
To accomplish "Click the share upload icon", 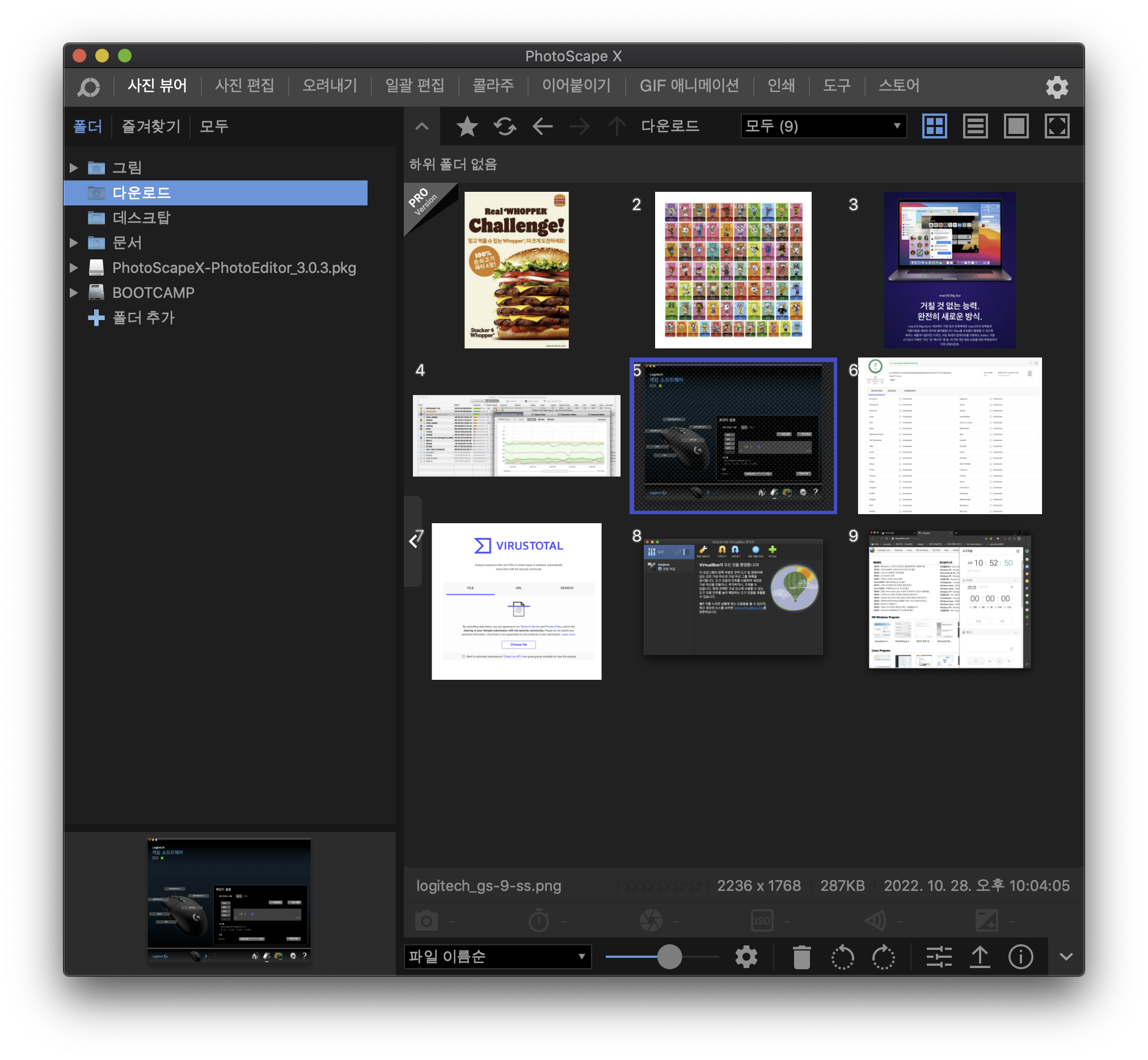I will pos(980,956).
